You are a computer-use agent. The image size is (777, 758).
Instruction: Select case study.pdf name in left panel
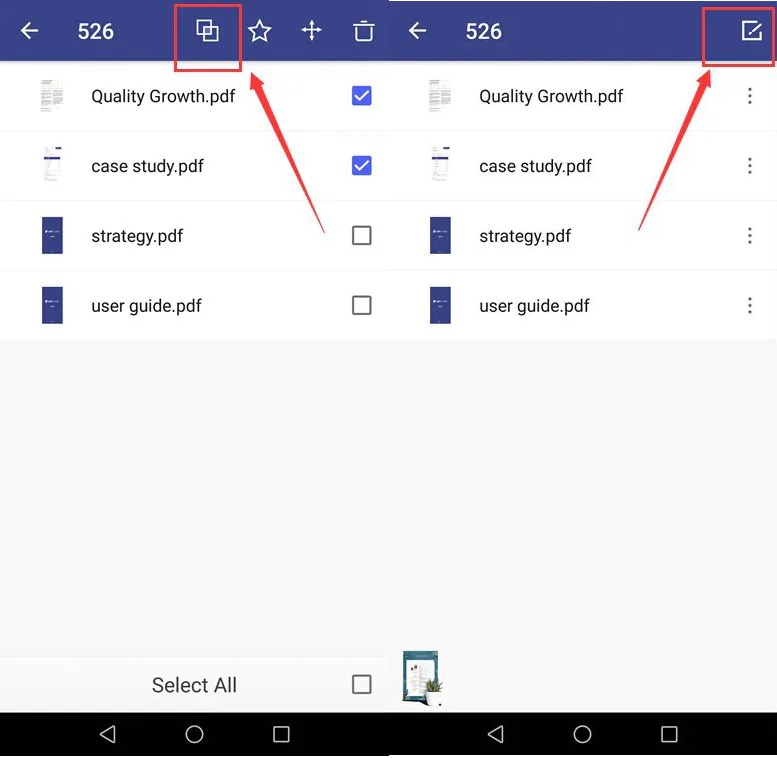pyautogui.click(x=147, y=166)
